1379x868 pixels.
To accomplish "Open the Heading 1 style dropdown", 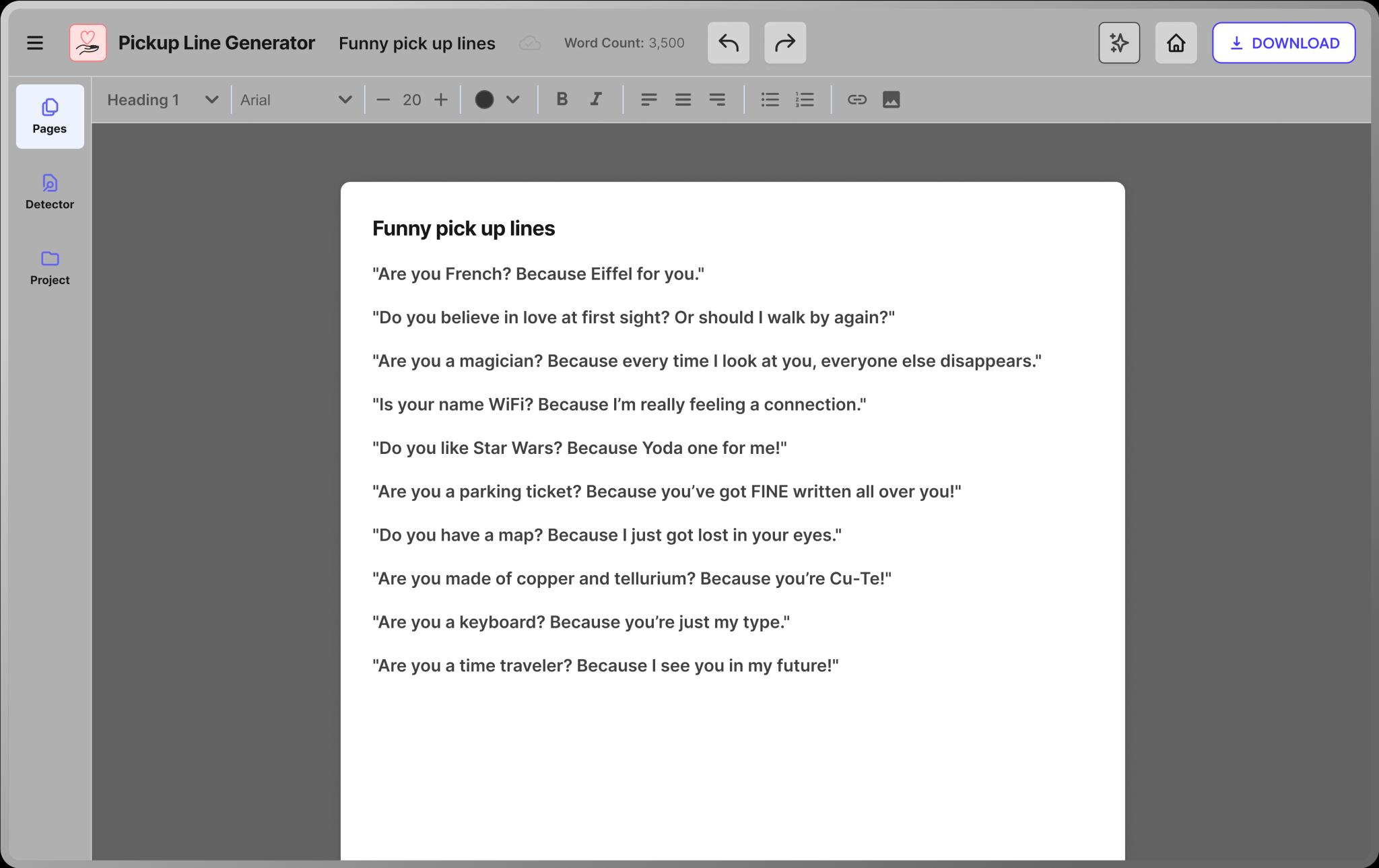I will pos(162,100).
